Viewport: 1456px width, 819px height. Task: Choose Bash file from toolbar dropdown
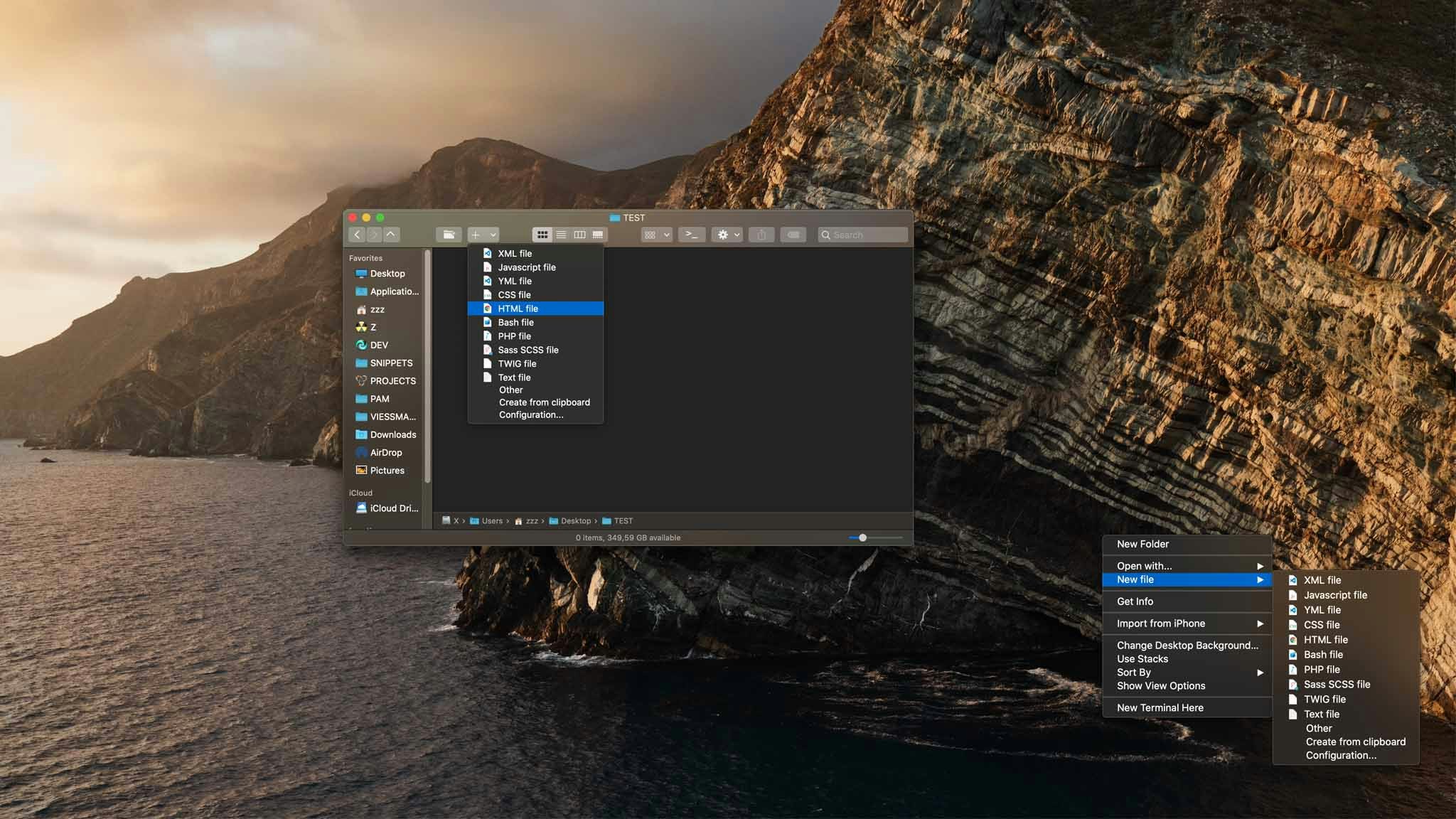(x=515, y=323)
